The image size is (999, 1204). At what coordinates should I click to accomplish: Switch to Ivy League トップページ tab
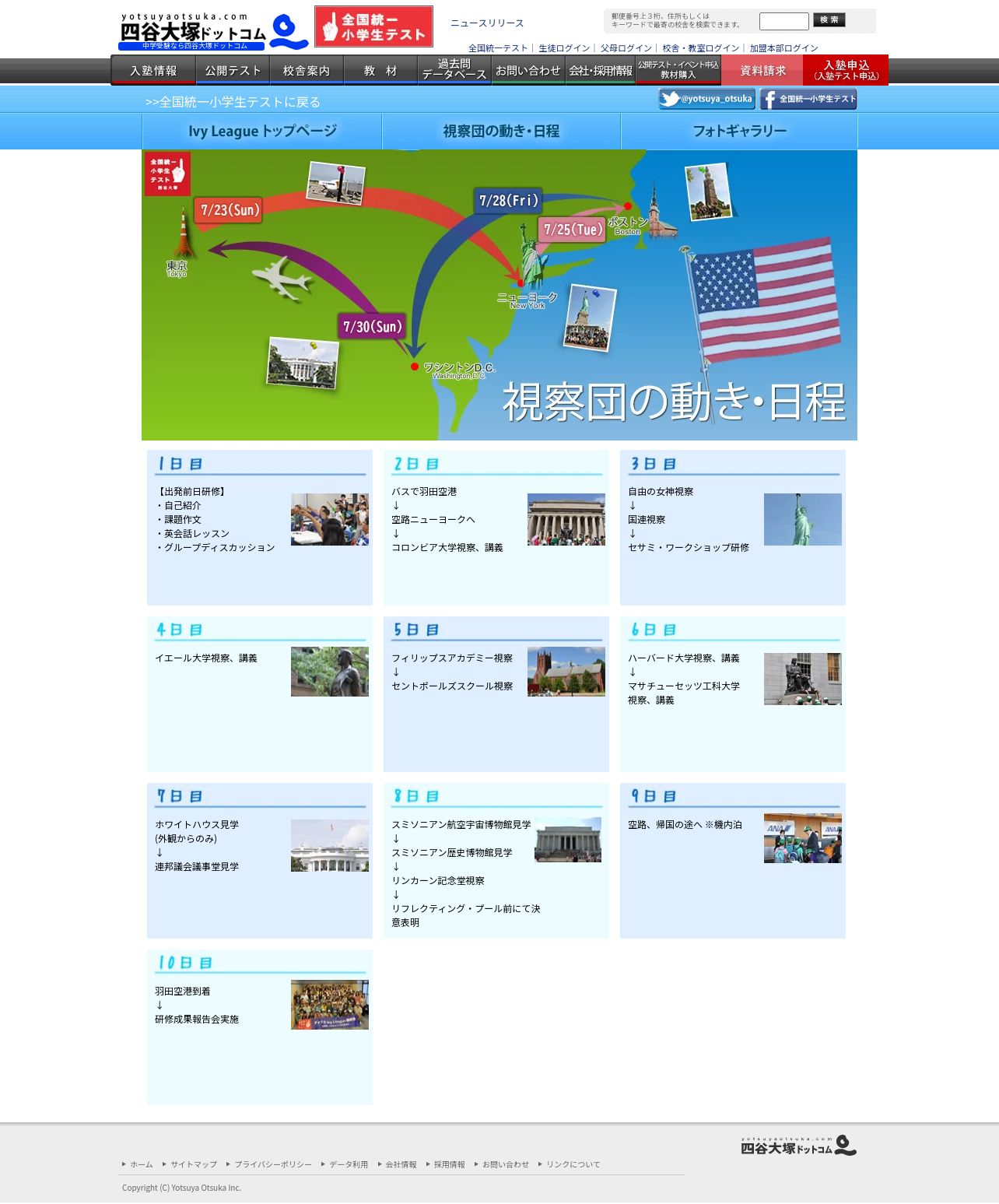[262, 131]
